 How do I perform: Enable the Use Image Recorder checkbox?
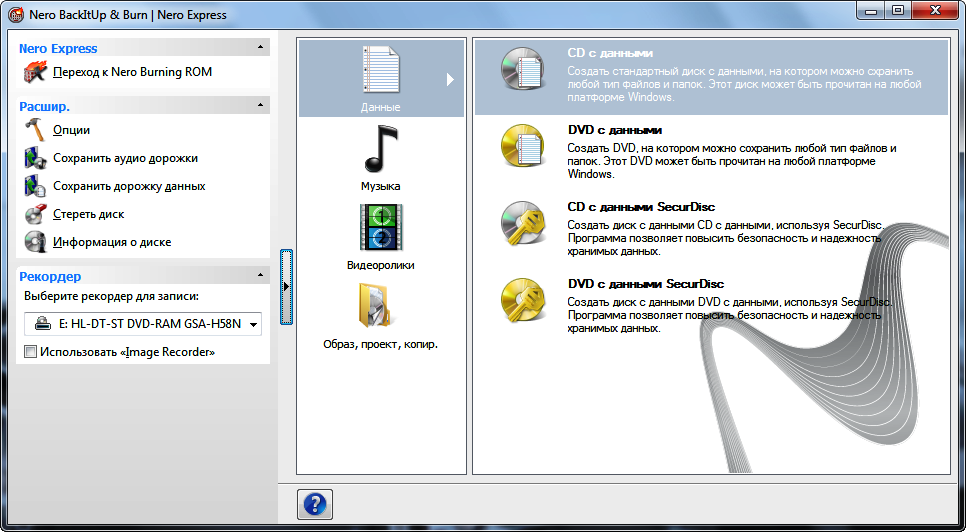31,352
